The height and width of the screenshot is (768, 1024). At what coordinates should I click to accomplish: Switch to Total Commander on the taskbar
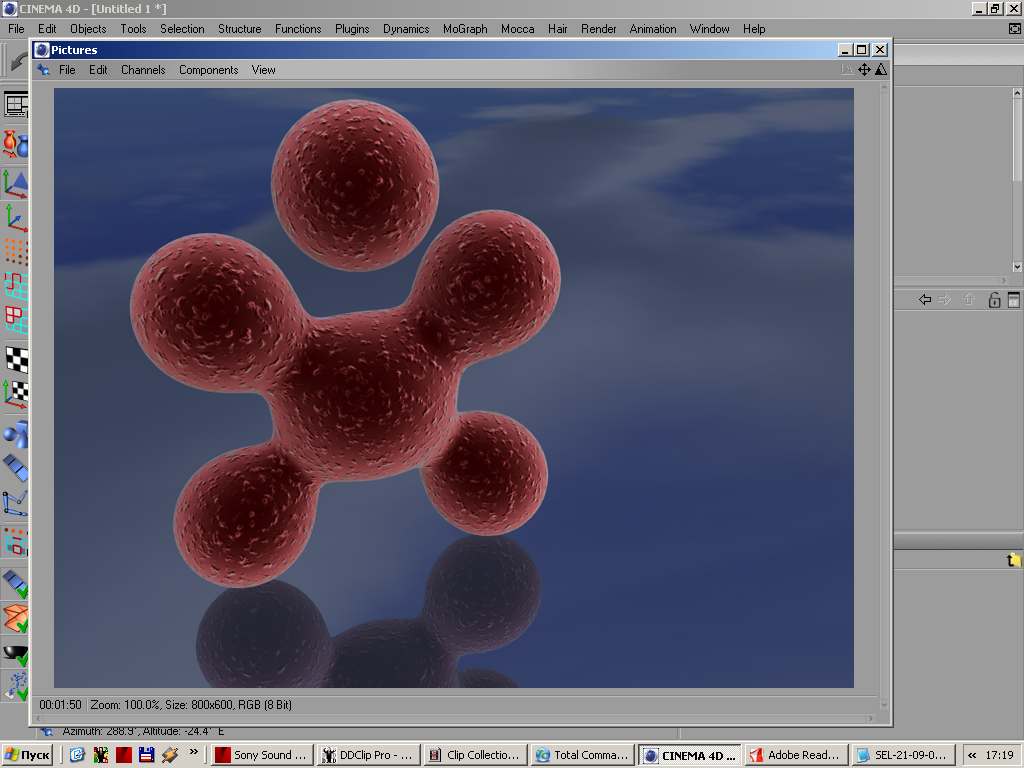click(581, 755)
